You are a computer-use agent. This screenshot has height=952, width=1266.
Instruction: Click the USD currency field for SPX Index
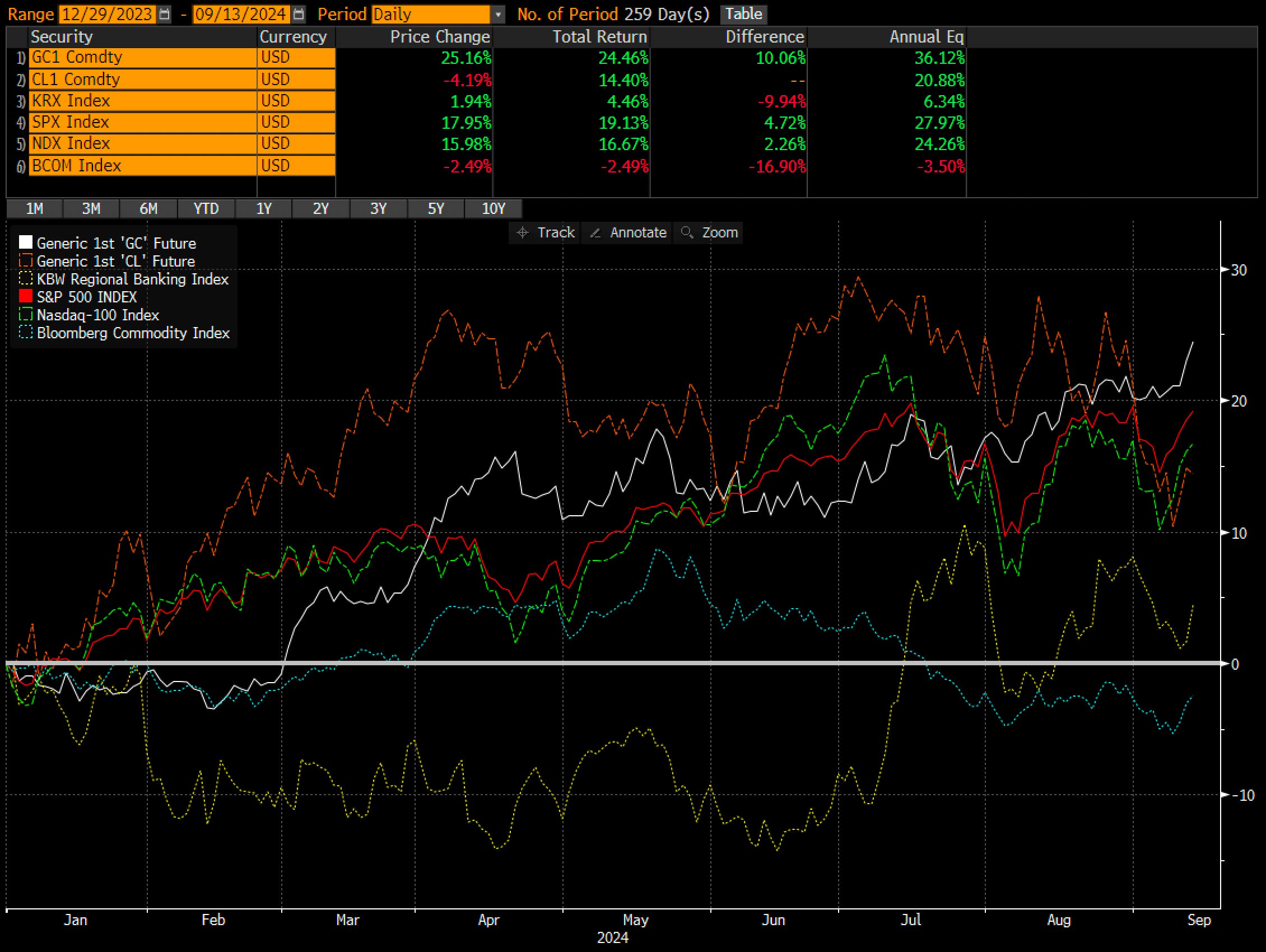[296, 123]
